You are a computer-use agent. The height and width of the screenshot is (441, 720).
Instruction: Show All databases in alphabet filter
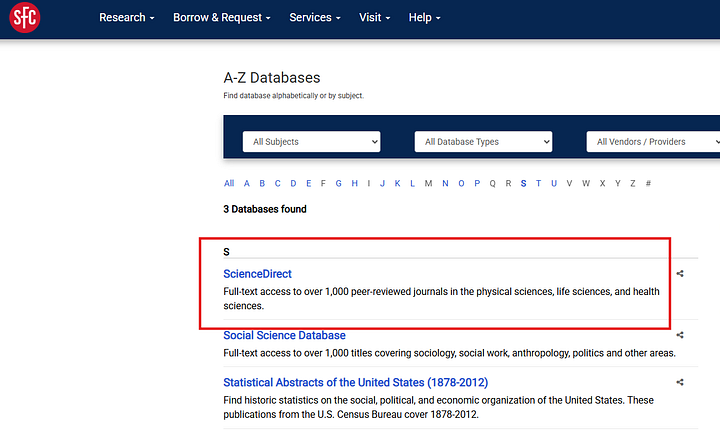(229, 183)
